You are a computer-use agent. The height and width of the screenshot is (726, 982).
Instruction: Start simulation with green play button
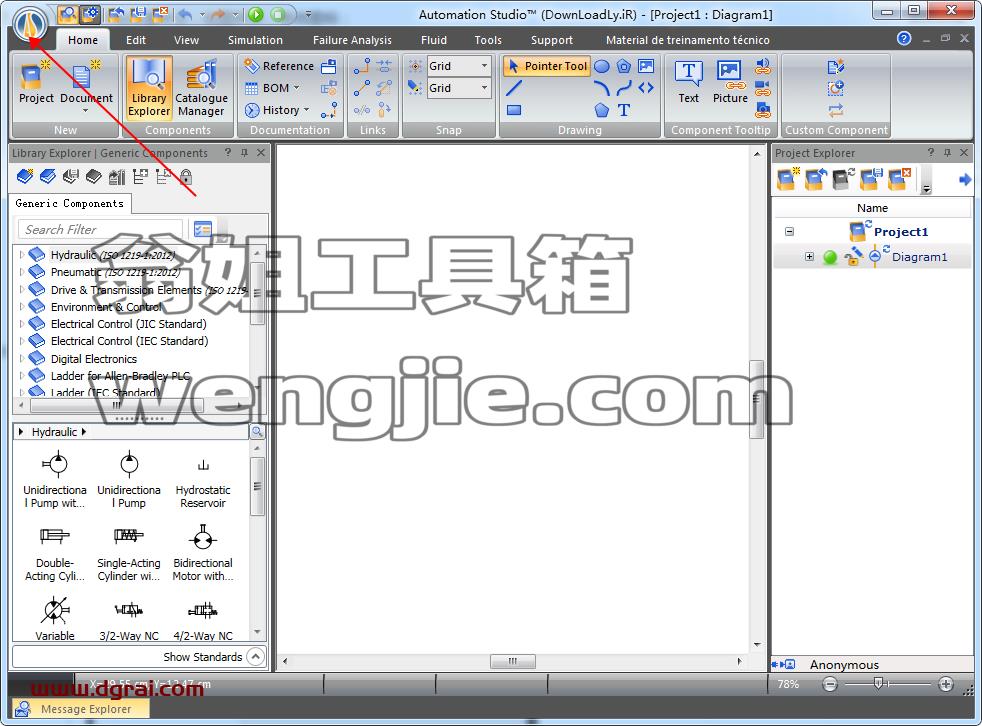click(256, 14)
